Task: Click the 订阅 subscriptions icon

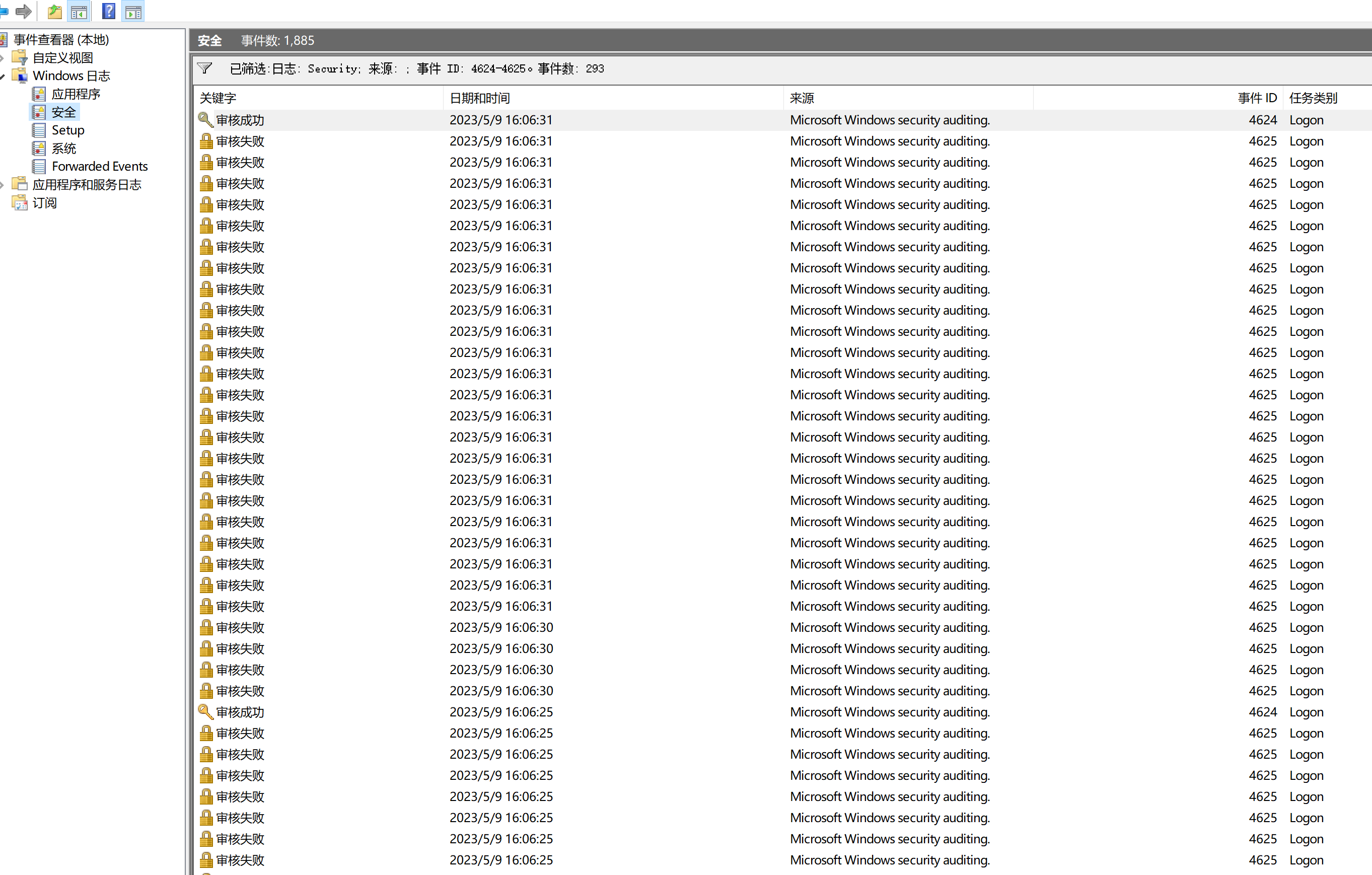Action: click(x=20, y=203)
